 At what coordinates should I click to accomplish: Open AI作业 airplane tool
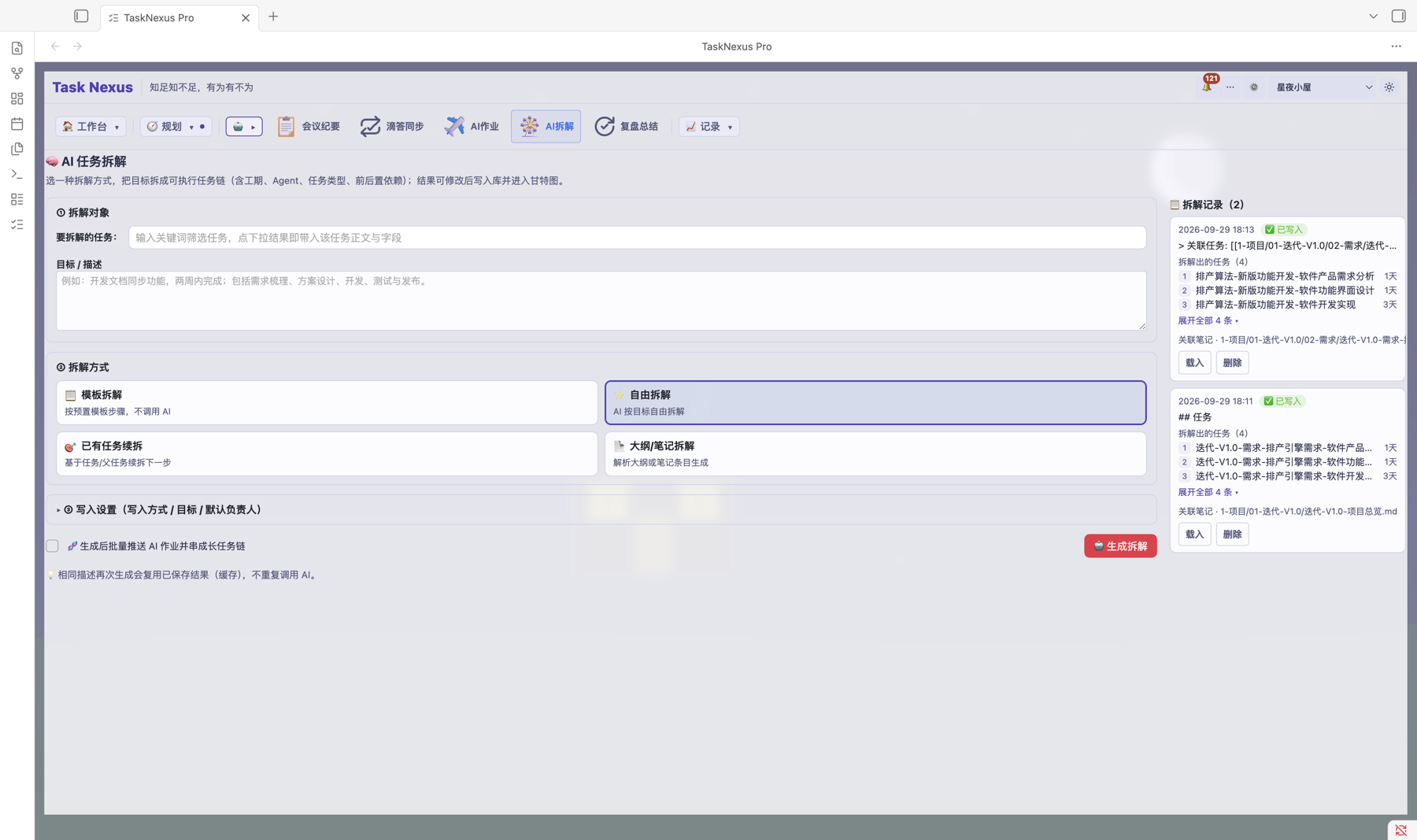pyautogui.click(x=472, y=126)
